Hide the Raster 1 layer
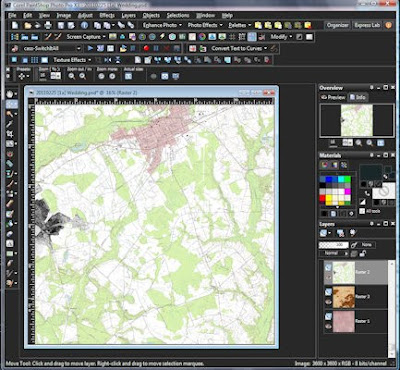The image size is (400, 370). pos(328,327)
